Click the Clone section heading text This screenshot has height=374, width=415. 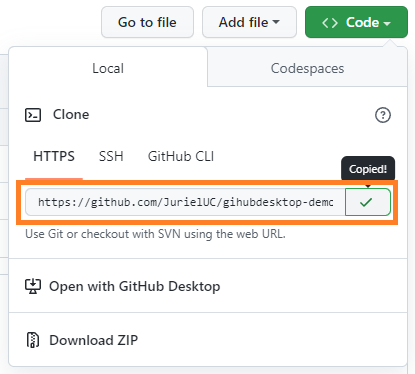[71, 115]
